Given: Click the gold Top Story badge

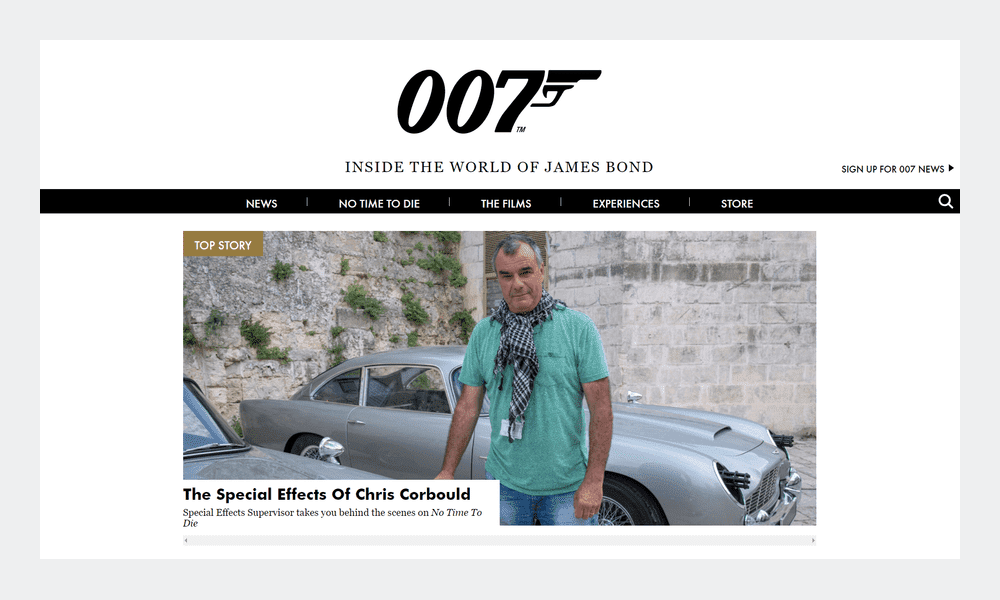Looking at the screenshot, I should [223, 244].
